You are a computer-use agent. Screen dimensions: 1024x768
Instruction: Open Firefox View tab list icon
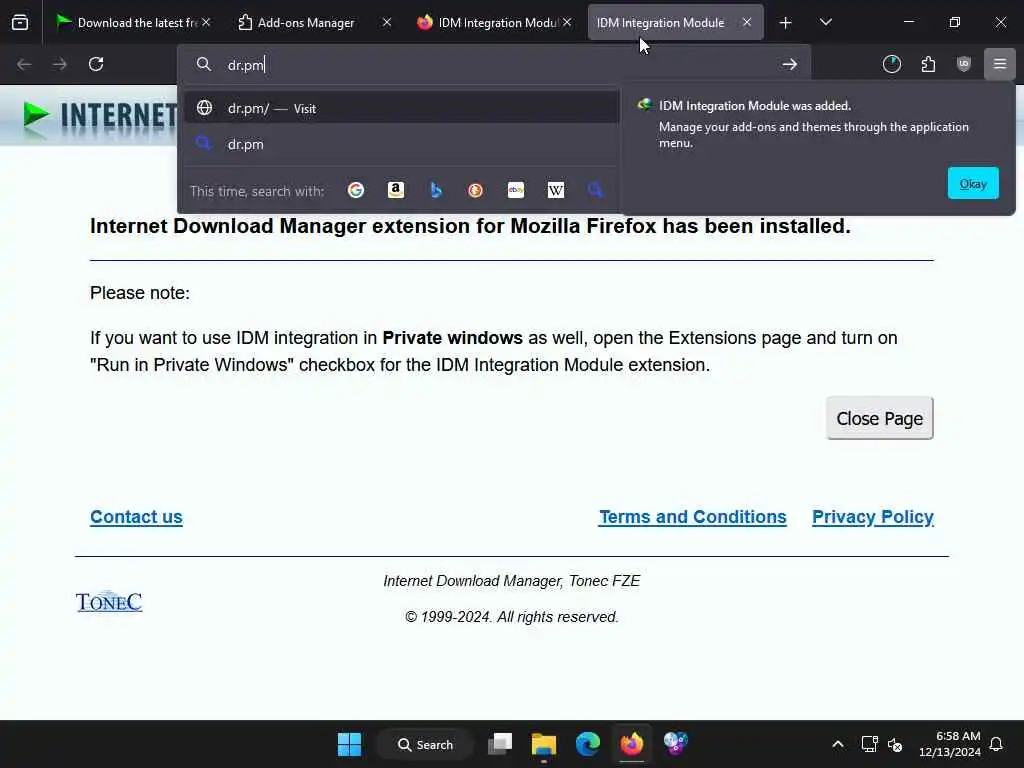point(20,22)
